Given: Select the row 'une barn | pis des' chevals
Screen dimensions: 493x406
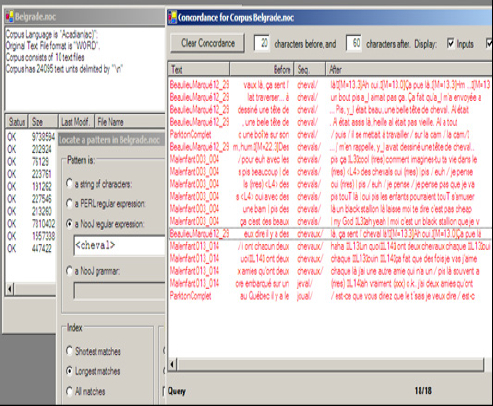Looking at the screenshot, I should [330, 209].
